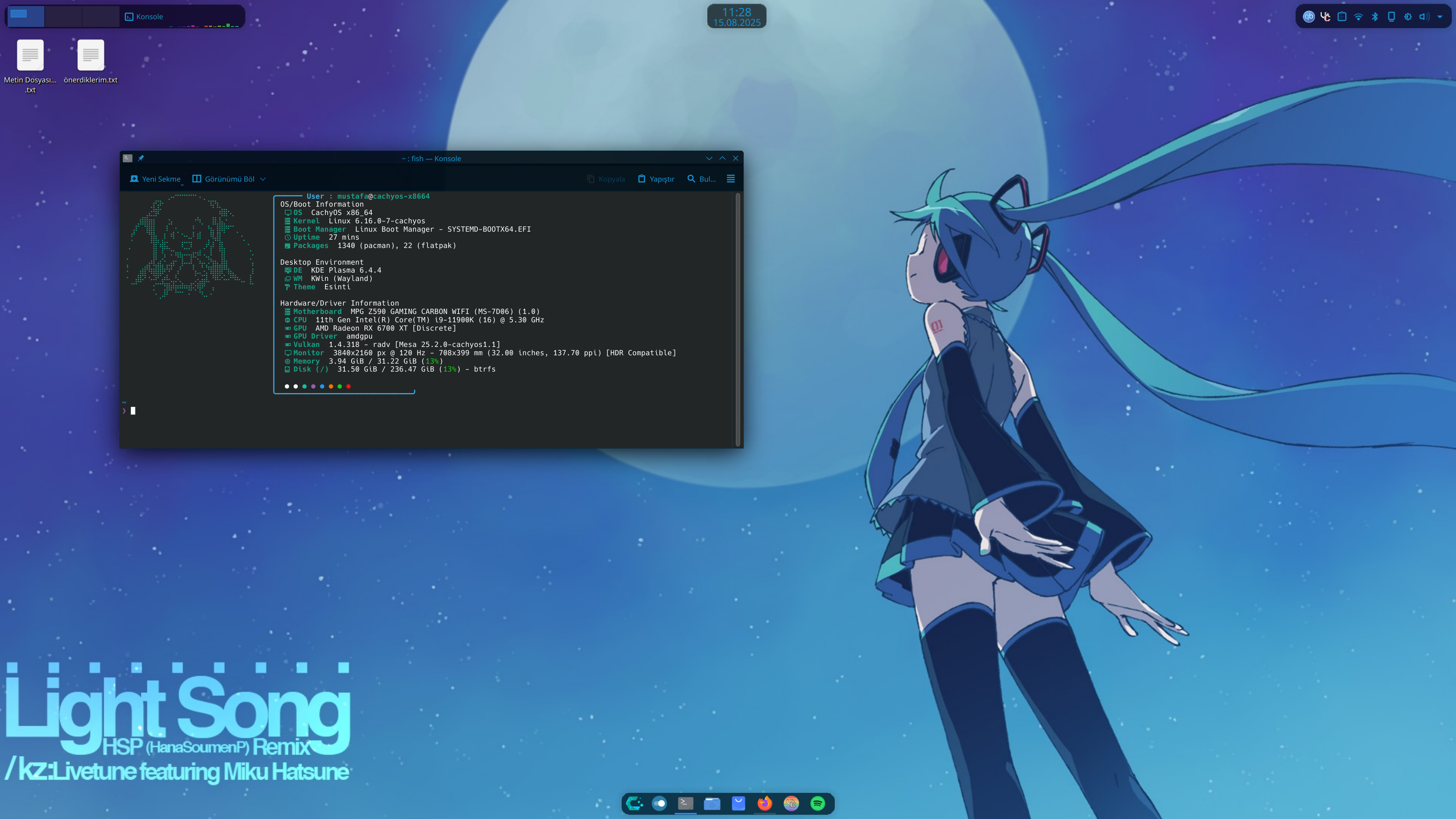Screen dimensions: 1456x819
Task: Open the software store bag icon in dock
Action: [738, 803]
